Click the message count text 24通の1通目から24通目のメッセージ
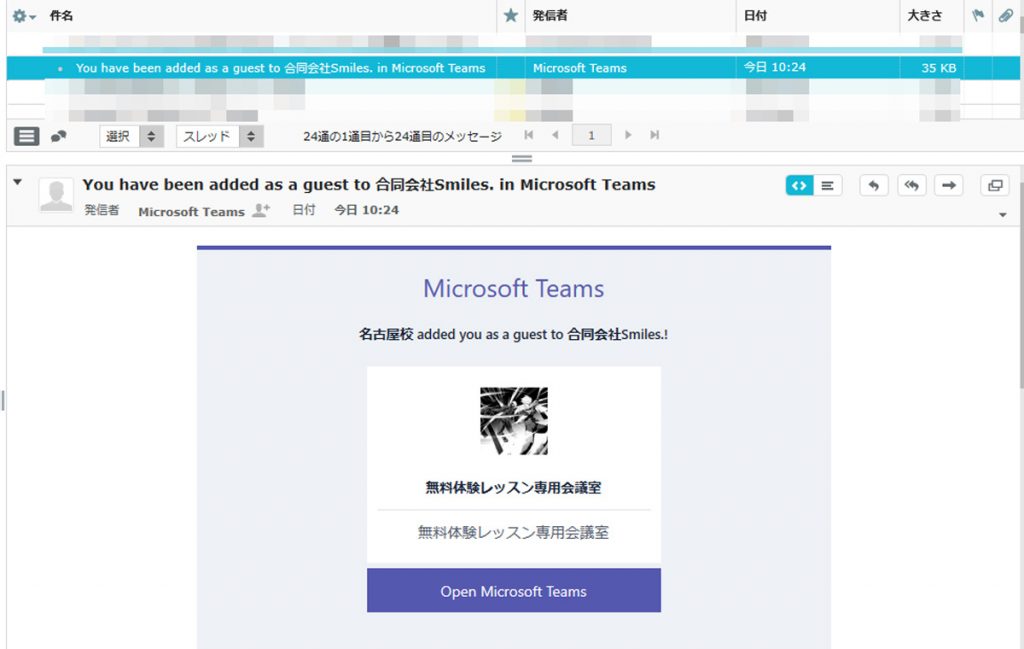The height and width of the screenshot is (649, 1024). (x=402, y=136)
